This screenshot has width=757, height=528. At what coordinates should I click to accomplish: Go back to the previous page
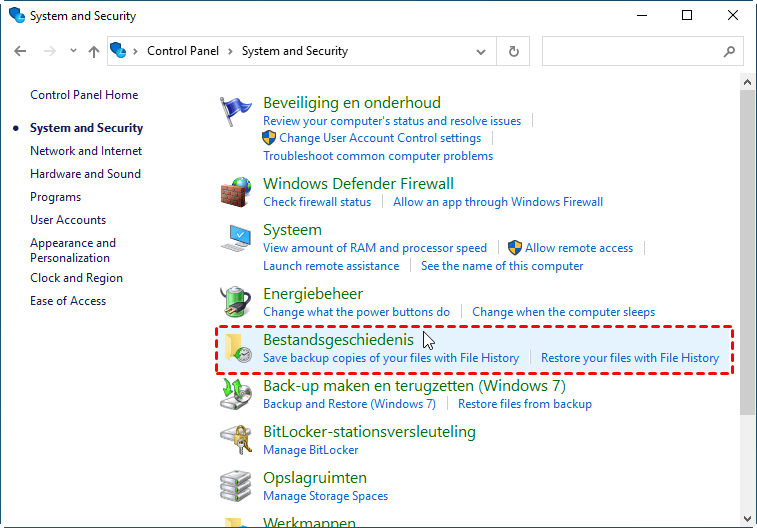(x=20, y=51)
